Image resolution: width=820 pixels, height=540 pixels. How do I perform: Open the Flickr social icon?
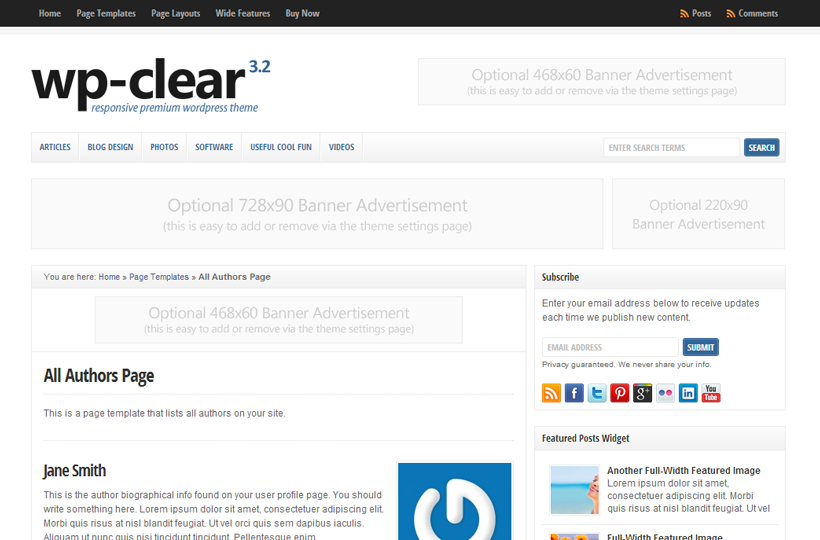(665, 393)
